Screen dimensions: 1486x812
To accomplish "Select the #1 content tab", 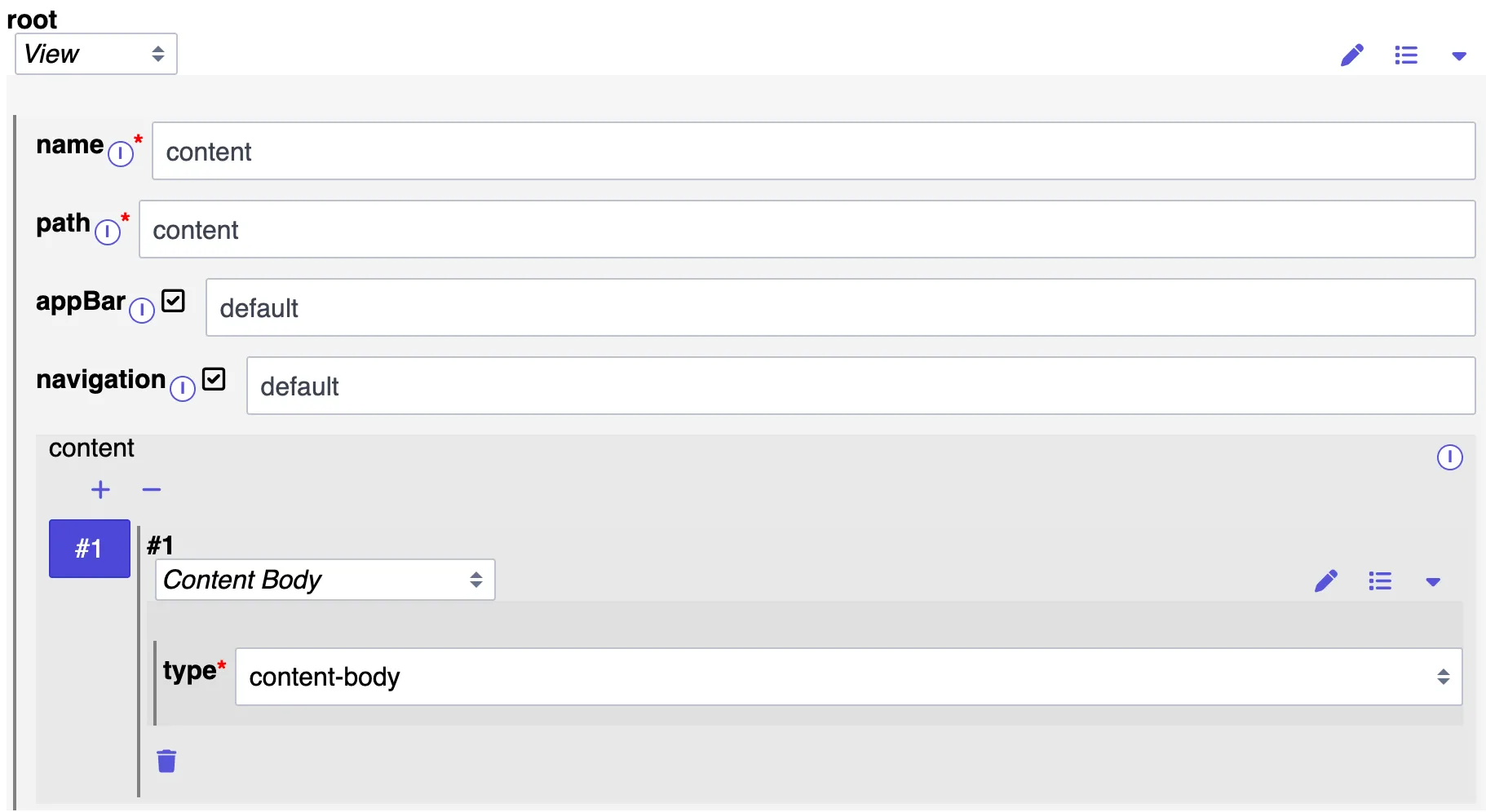I will (x=90, y=549).
